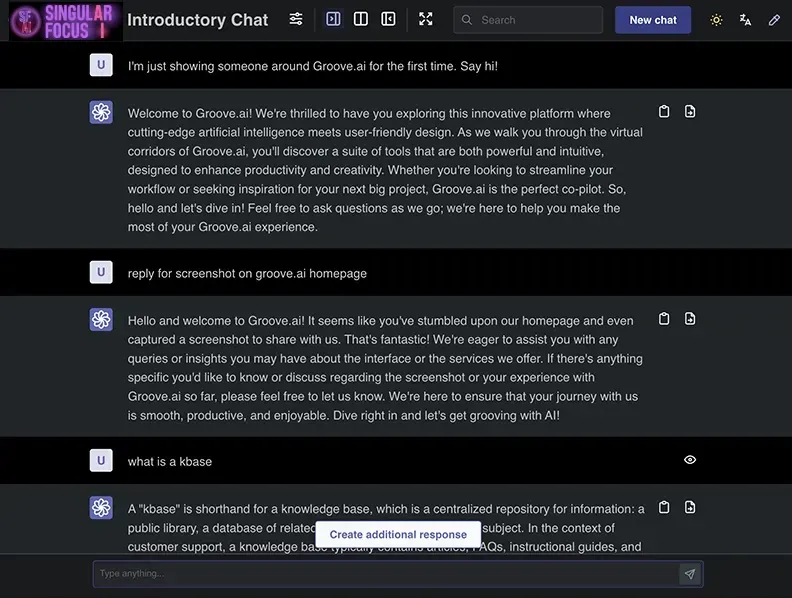Click user avatar beside 'reply for screenshot' message
Viewport: 792px width, 598px height.
(x=101, y=272)
